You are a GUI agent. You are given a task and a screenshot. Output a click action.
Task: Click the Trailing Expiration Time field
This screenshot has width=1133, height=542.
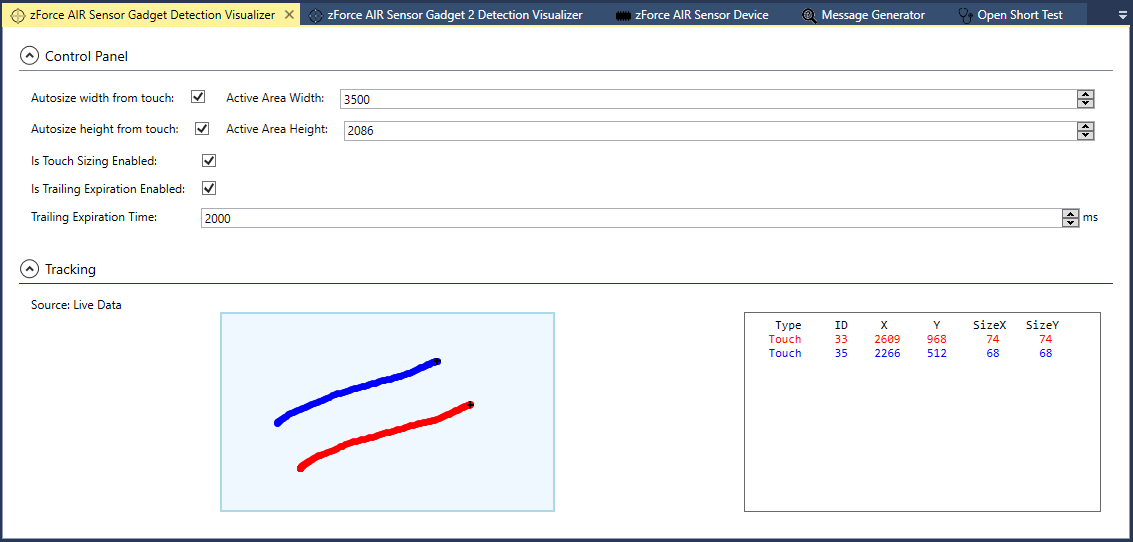(x=630, y=218)
